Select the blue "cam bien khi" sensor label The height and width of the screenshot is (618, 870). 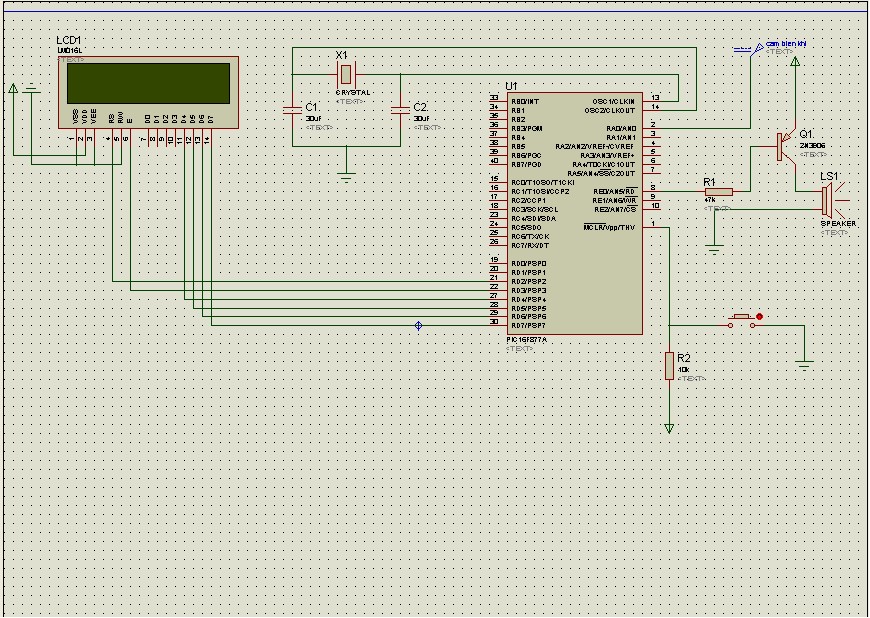point(786,44)
